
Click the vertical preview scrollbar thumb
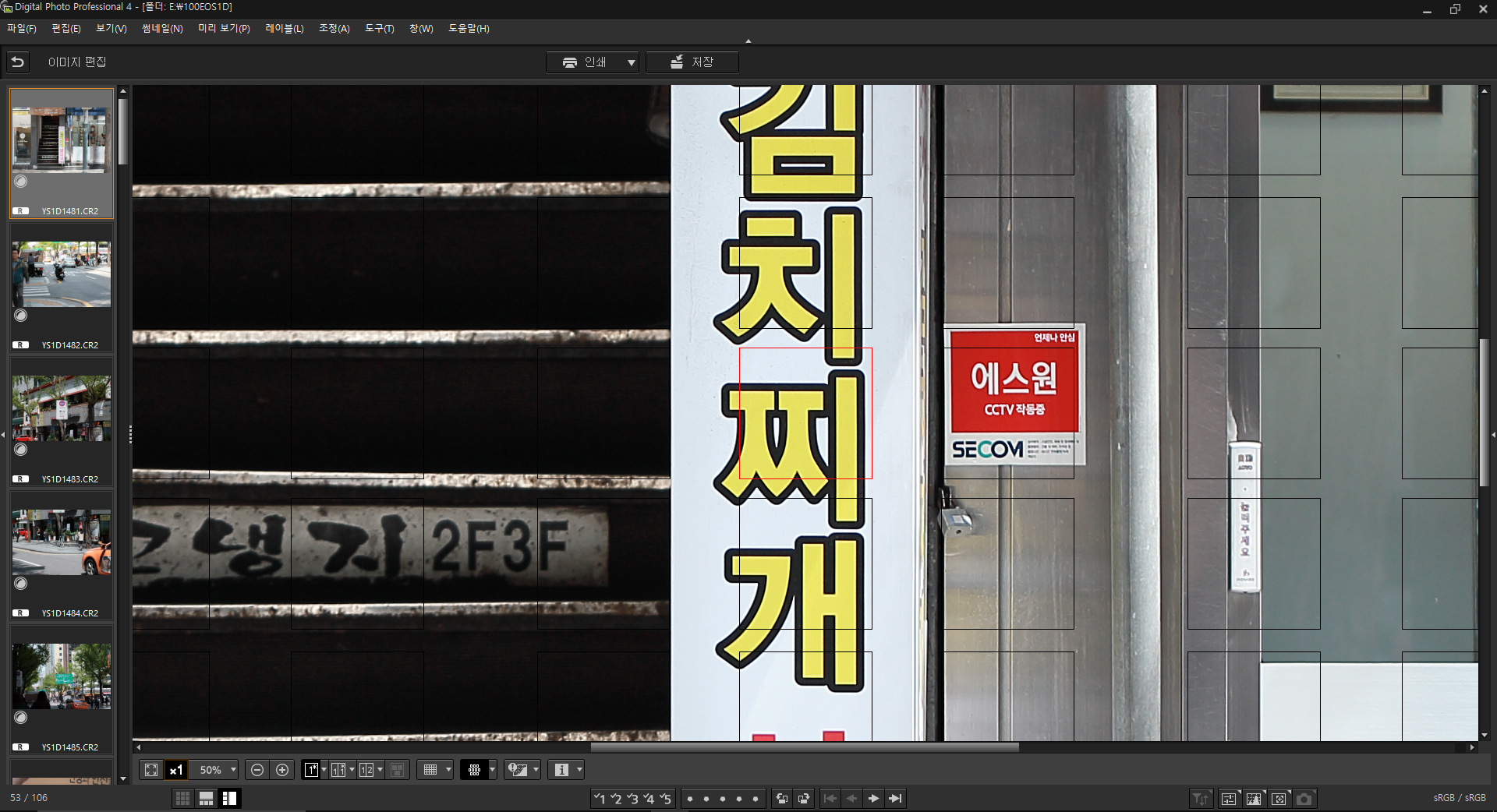[1485, 412]
